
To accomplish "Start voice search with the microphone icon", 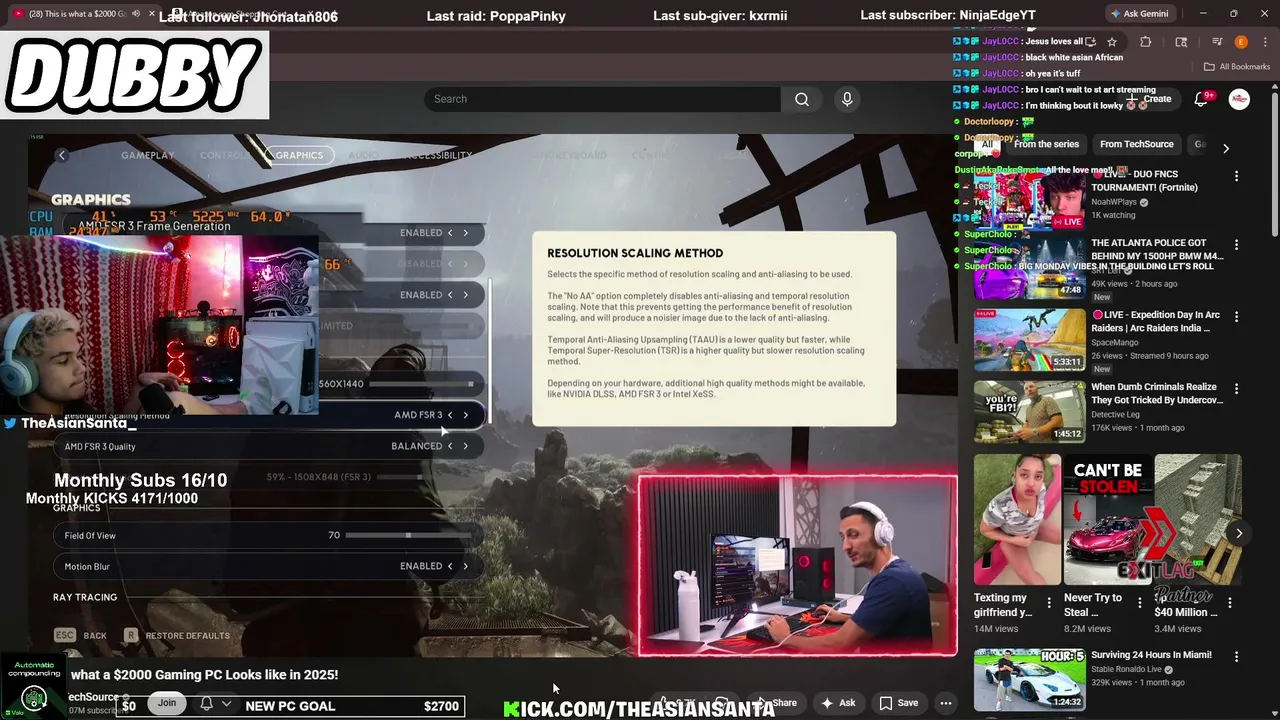I will 847,99.
